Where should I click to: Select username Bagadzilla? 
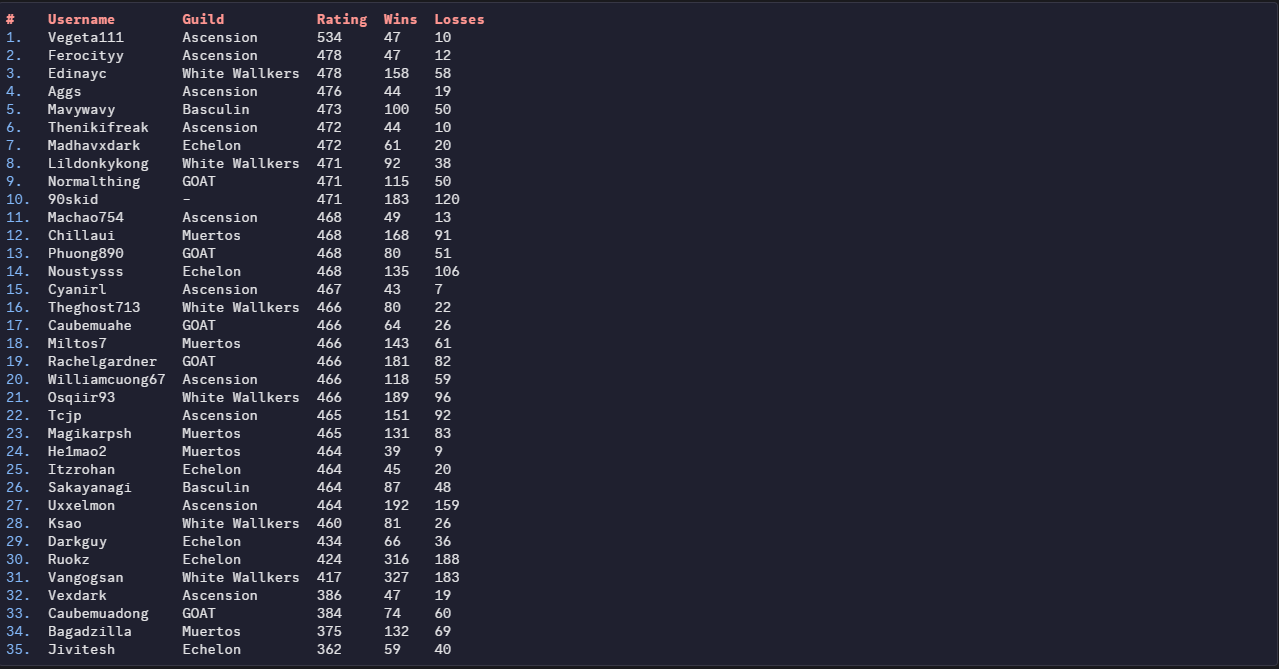pyautogui.click(x=90, y=631)
